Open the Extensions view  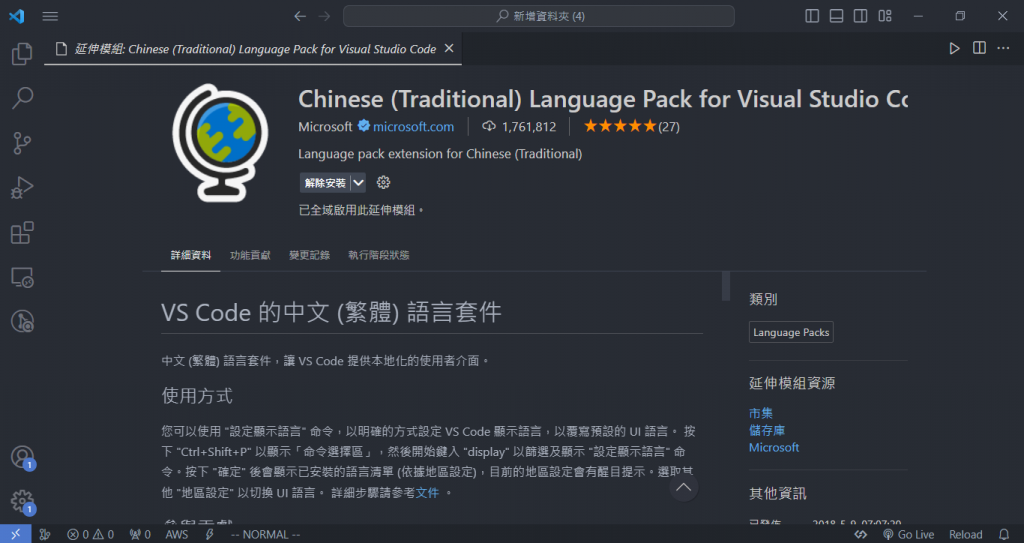point(22,233)
